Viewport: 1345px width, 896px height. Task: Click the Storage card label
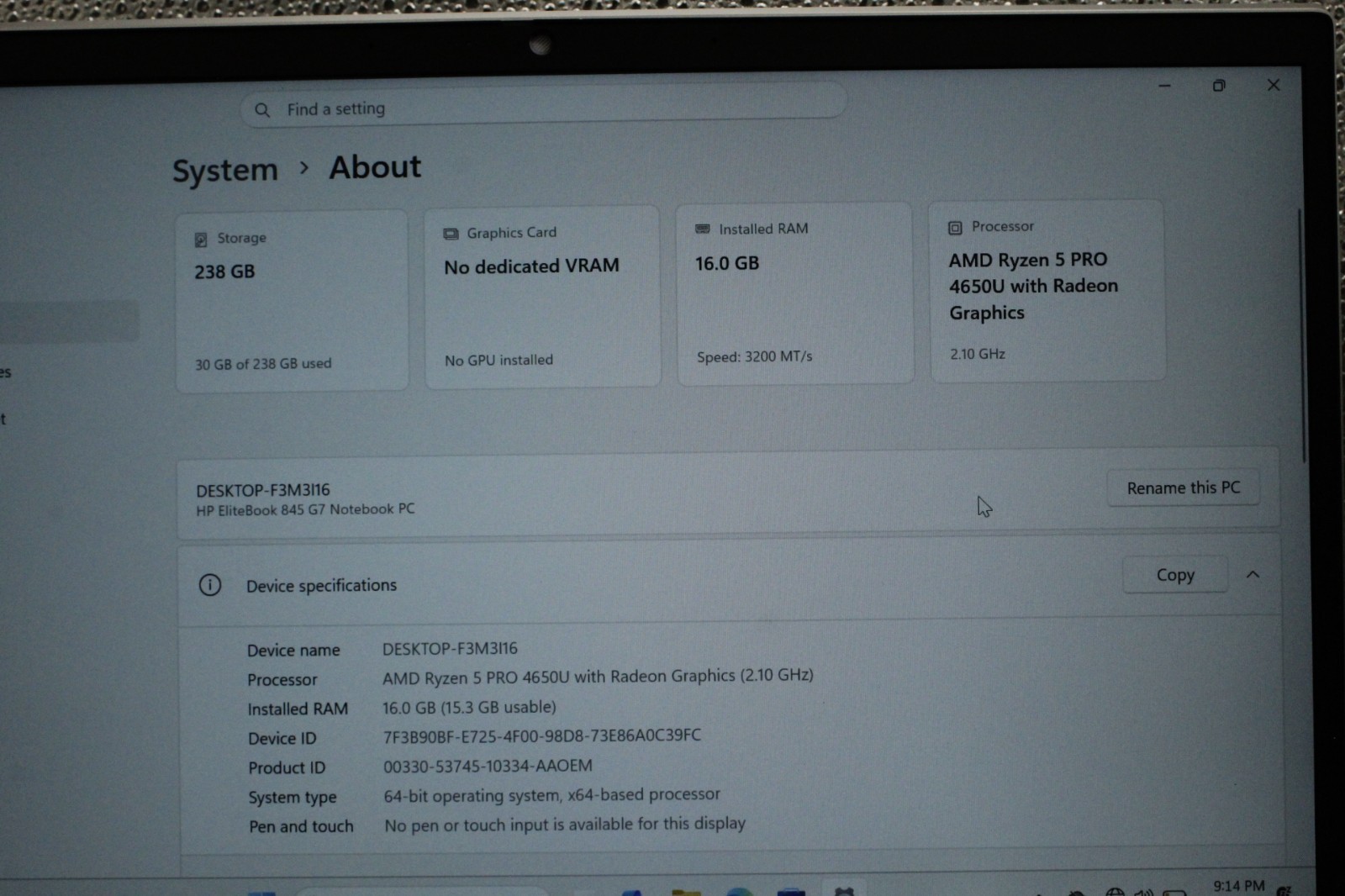[241, 238]
